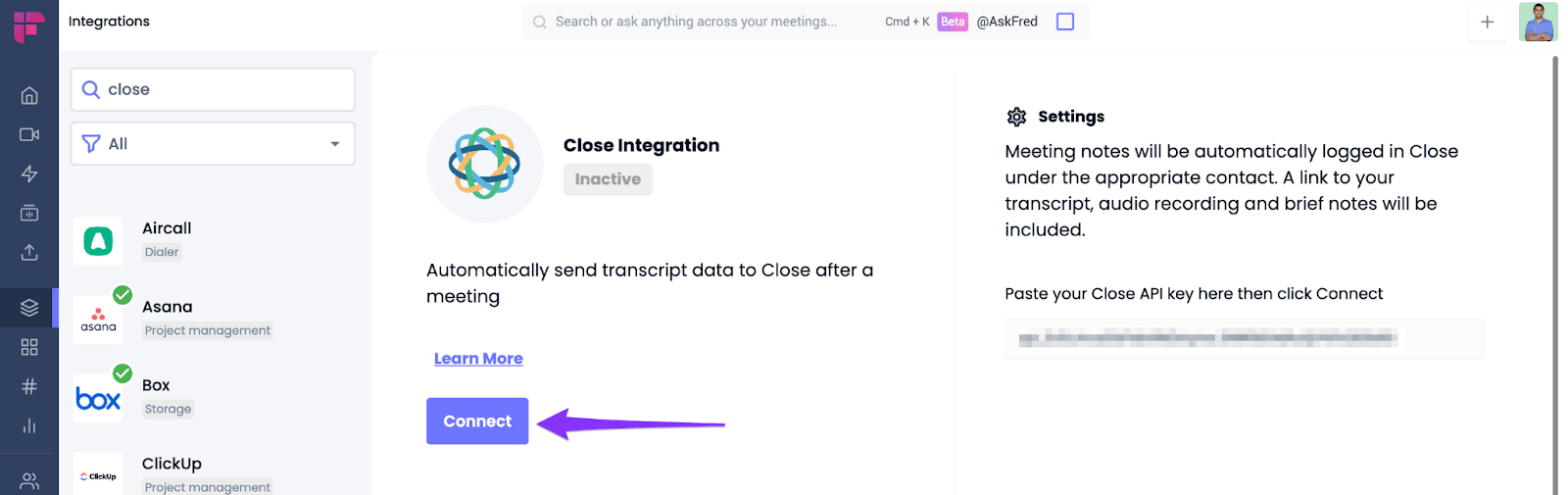Select Asana integration from list
The image size is (1568, 495).
tap(213, 319)
